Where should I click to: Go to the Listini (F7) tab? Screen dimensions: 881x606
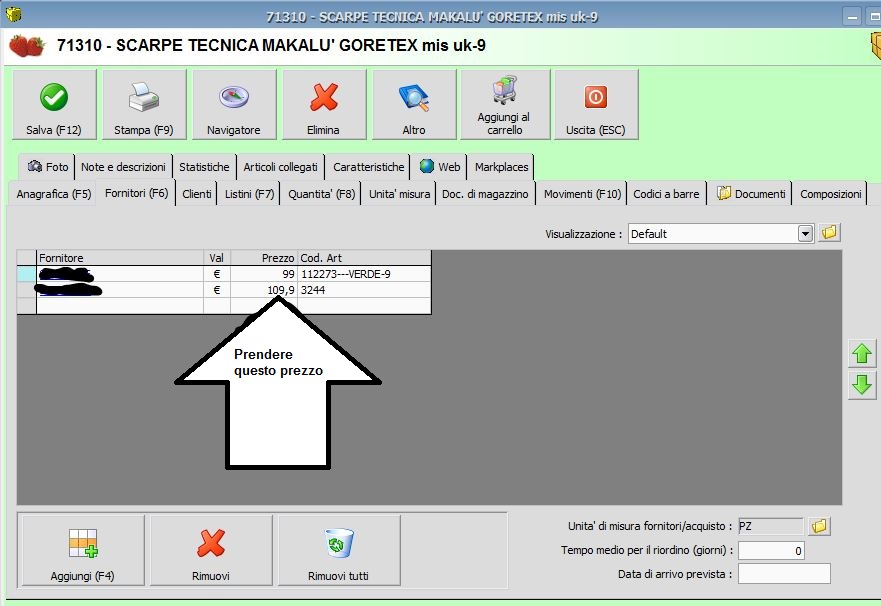point(249,194)
